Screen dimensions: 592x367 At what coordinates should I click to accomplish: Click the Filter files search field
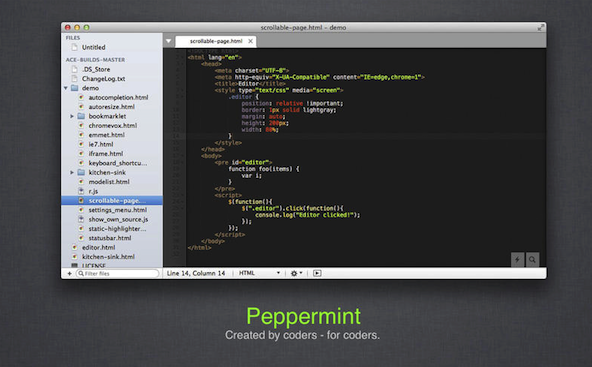[x=117, y=273]
